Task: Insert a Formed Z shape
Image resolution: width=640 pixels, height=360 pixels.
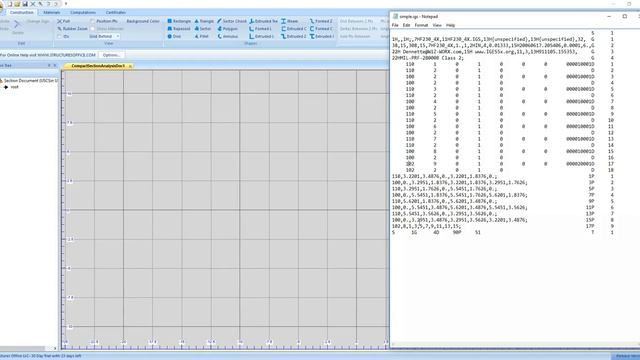Action: point(321,21)
